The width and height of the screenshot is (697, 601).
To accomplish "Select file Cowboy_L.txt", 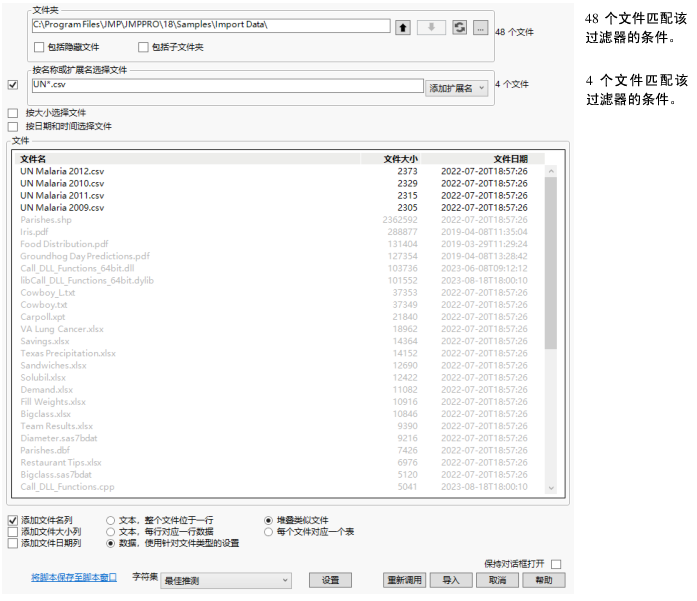I will [x=48, y=292].
